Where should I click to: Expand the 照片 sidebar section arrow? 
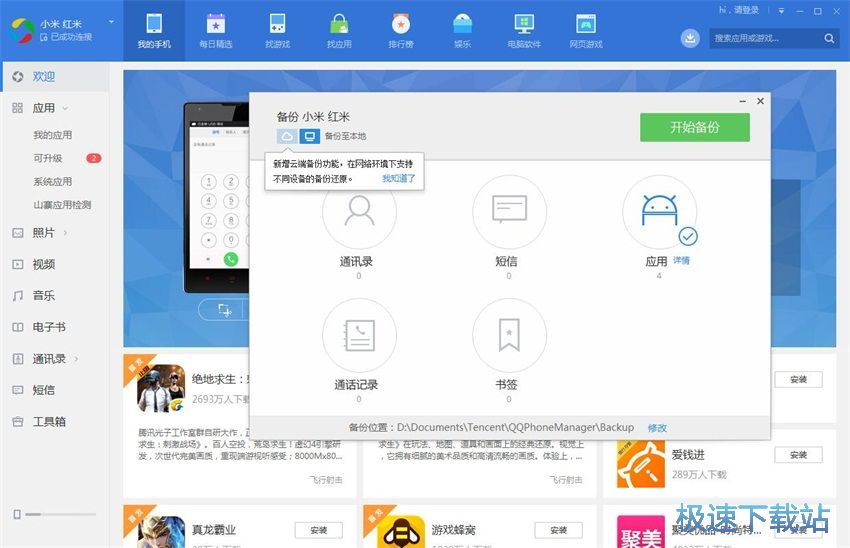(x=66, y=233)
